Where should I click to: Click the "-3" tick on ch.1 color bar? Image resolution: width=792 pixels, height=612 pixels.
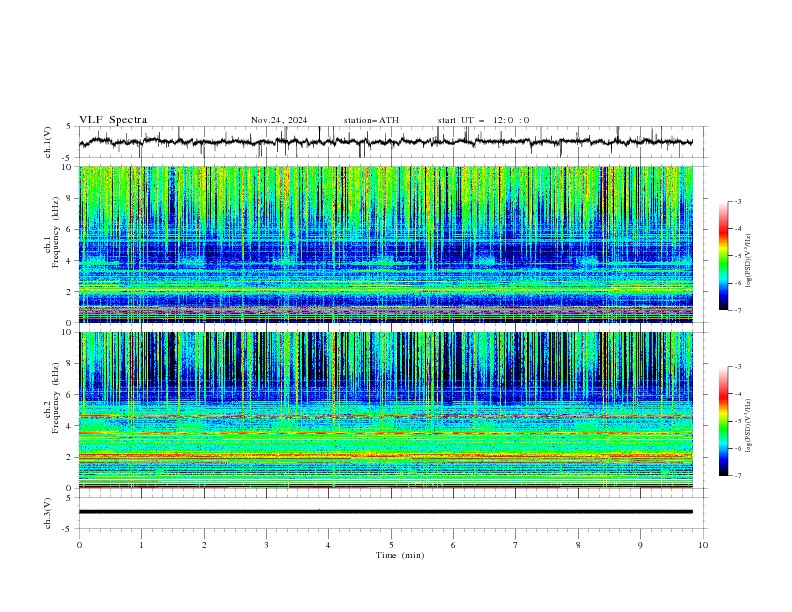coord(737,201)
